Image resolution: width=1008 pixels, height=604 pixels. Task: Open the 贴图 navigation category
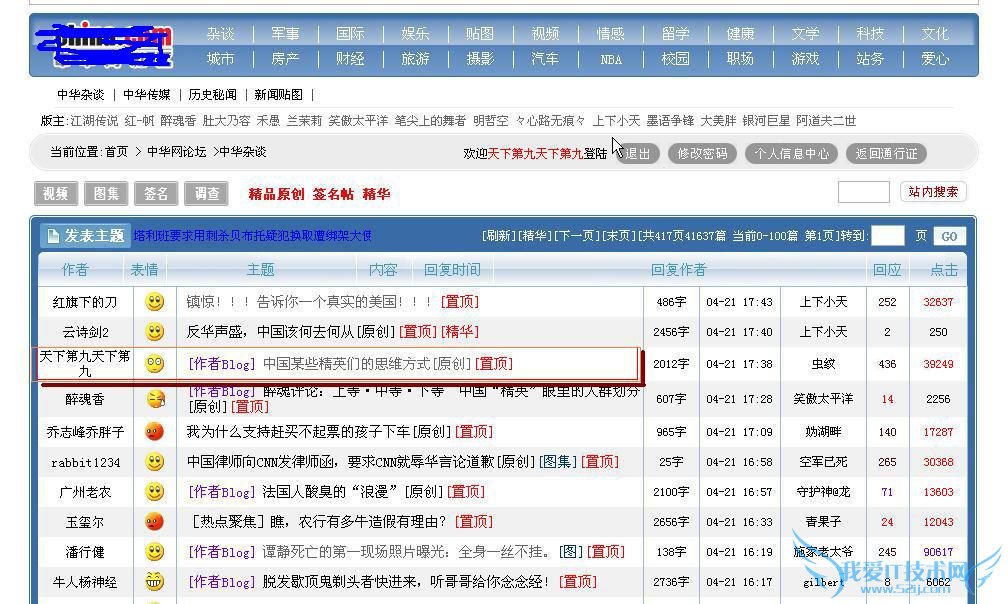coord(480,33)
